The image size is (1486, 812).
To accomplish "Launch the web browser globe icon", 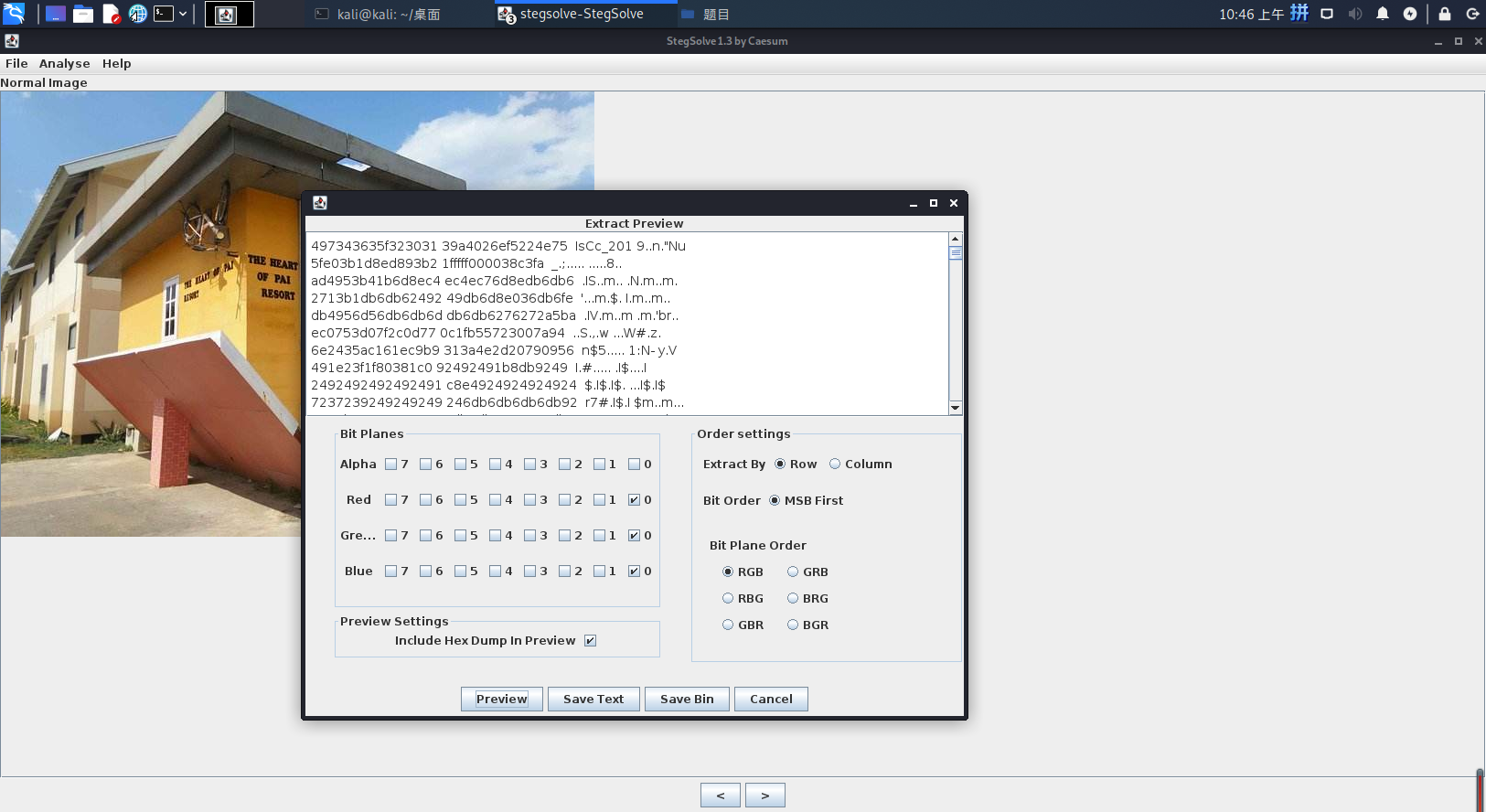I will [138, 14].
